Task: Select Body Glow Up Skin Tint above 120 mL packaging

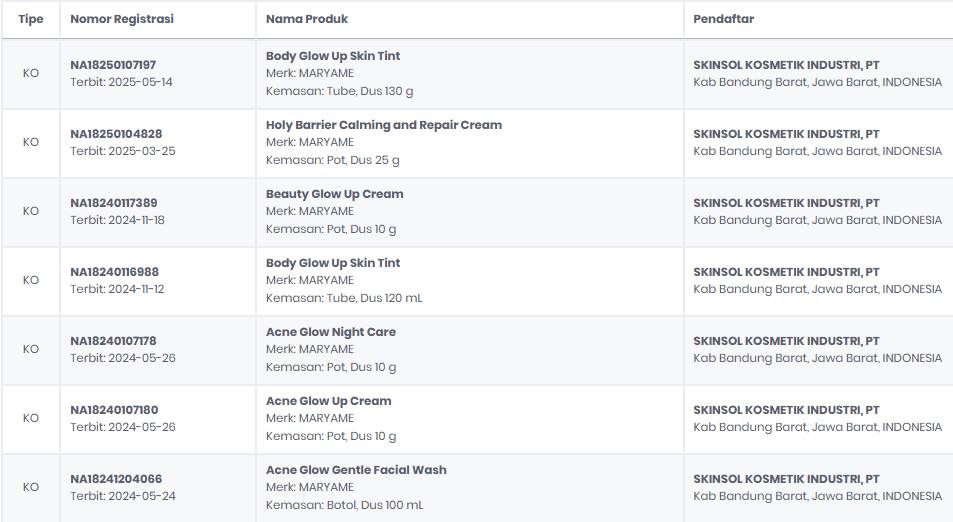Action: [x=333, y=263]
